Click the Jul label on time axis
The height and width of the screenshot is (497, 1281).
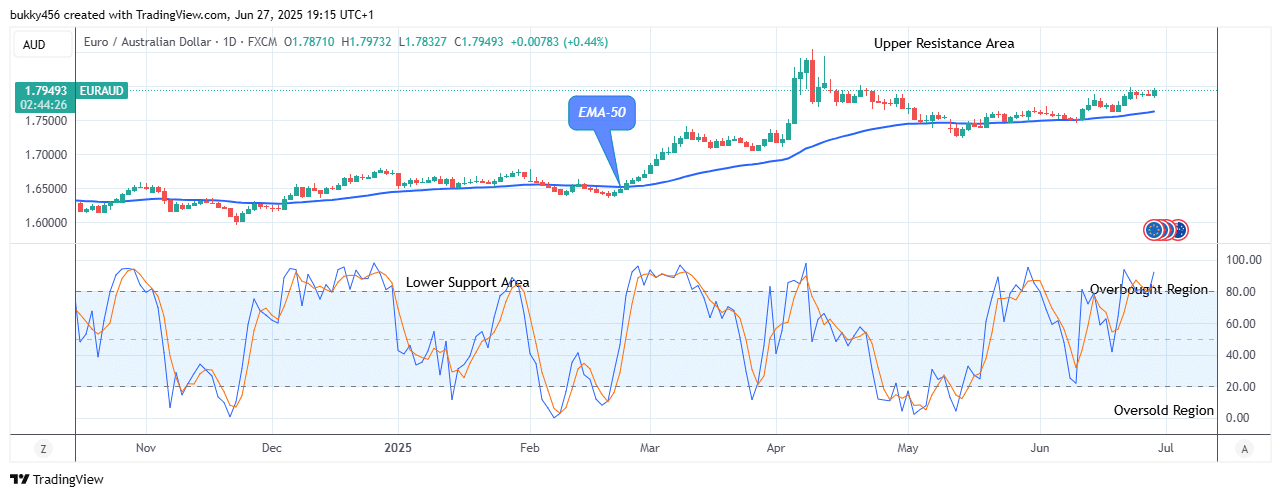tap(1164, 450)
